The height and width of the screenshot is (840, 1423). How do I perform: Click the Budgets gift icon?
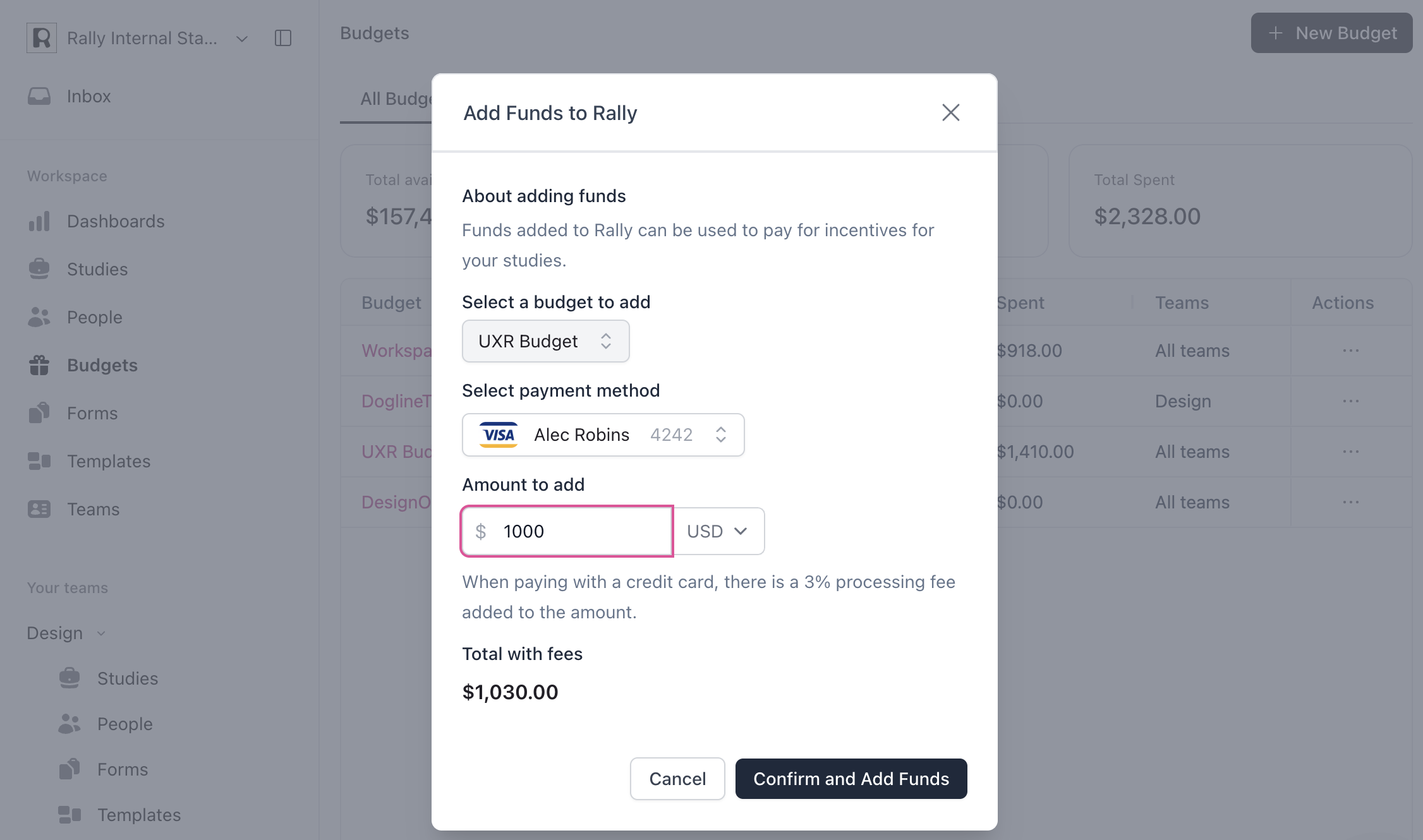(39, 365)
